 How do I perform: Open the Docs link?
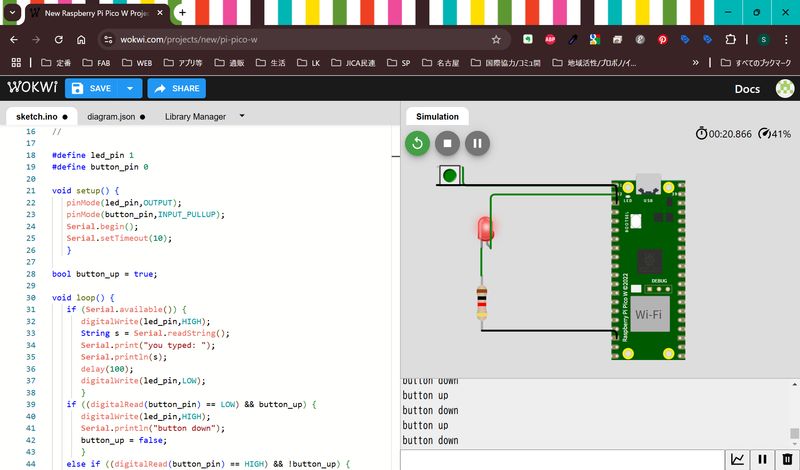(x=747, y=89)
